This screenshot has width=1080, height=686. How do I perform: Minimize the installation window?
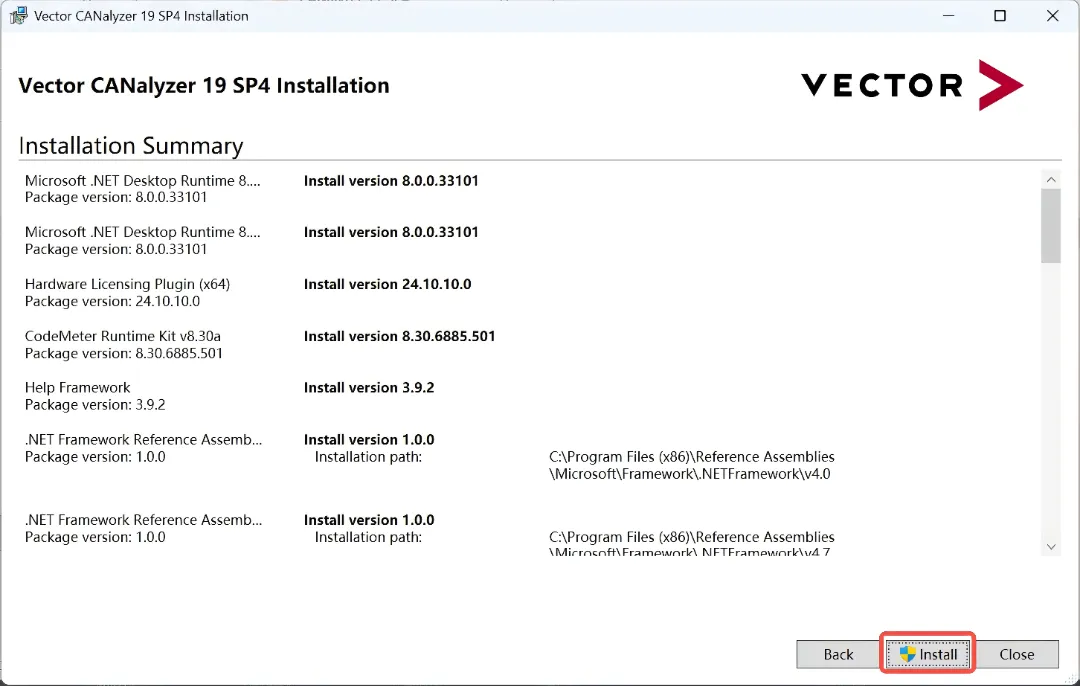point(948,15)
